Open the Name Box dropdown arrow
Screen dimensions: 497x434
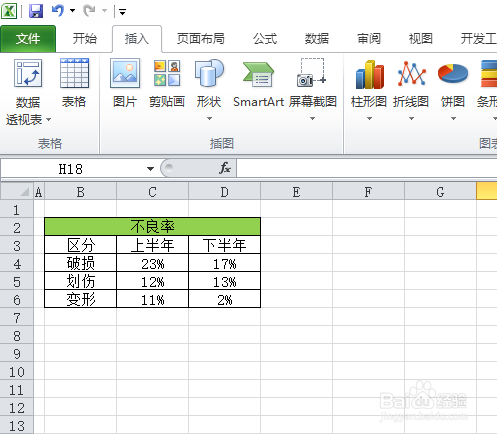tap(150, 169)
